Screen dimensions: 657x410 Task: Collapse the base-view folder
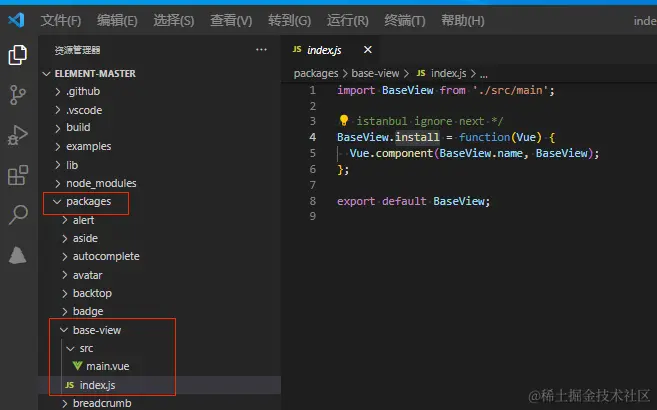[64, 330]
